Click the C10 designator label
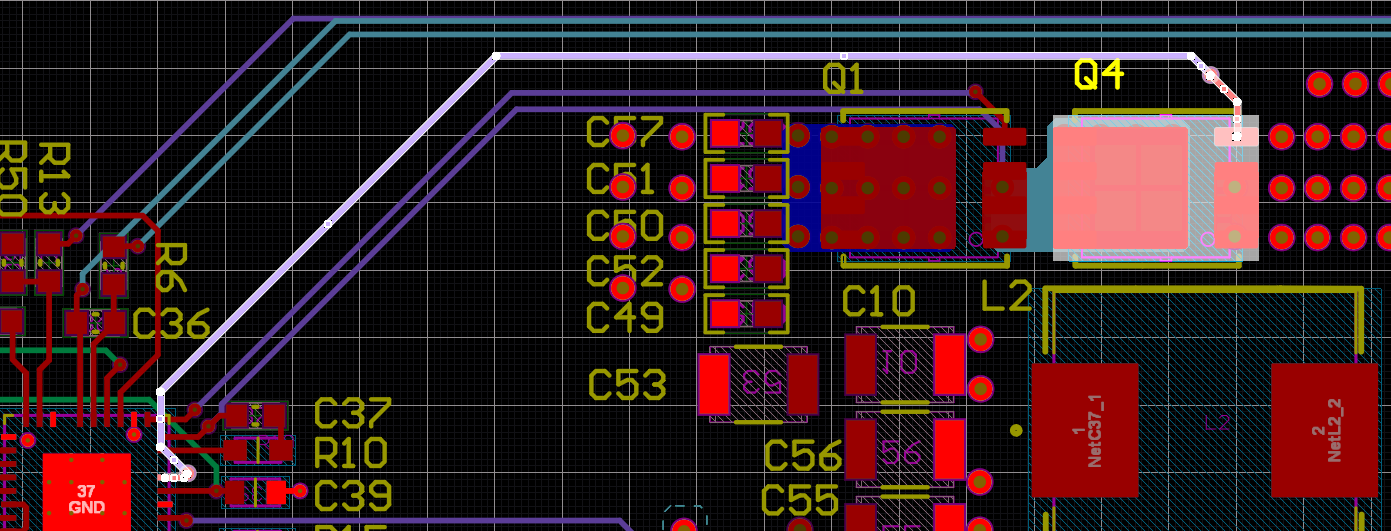The height and width of the screenshot is (531, 1391). (x=879, y=301)
